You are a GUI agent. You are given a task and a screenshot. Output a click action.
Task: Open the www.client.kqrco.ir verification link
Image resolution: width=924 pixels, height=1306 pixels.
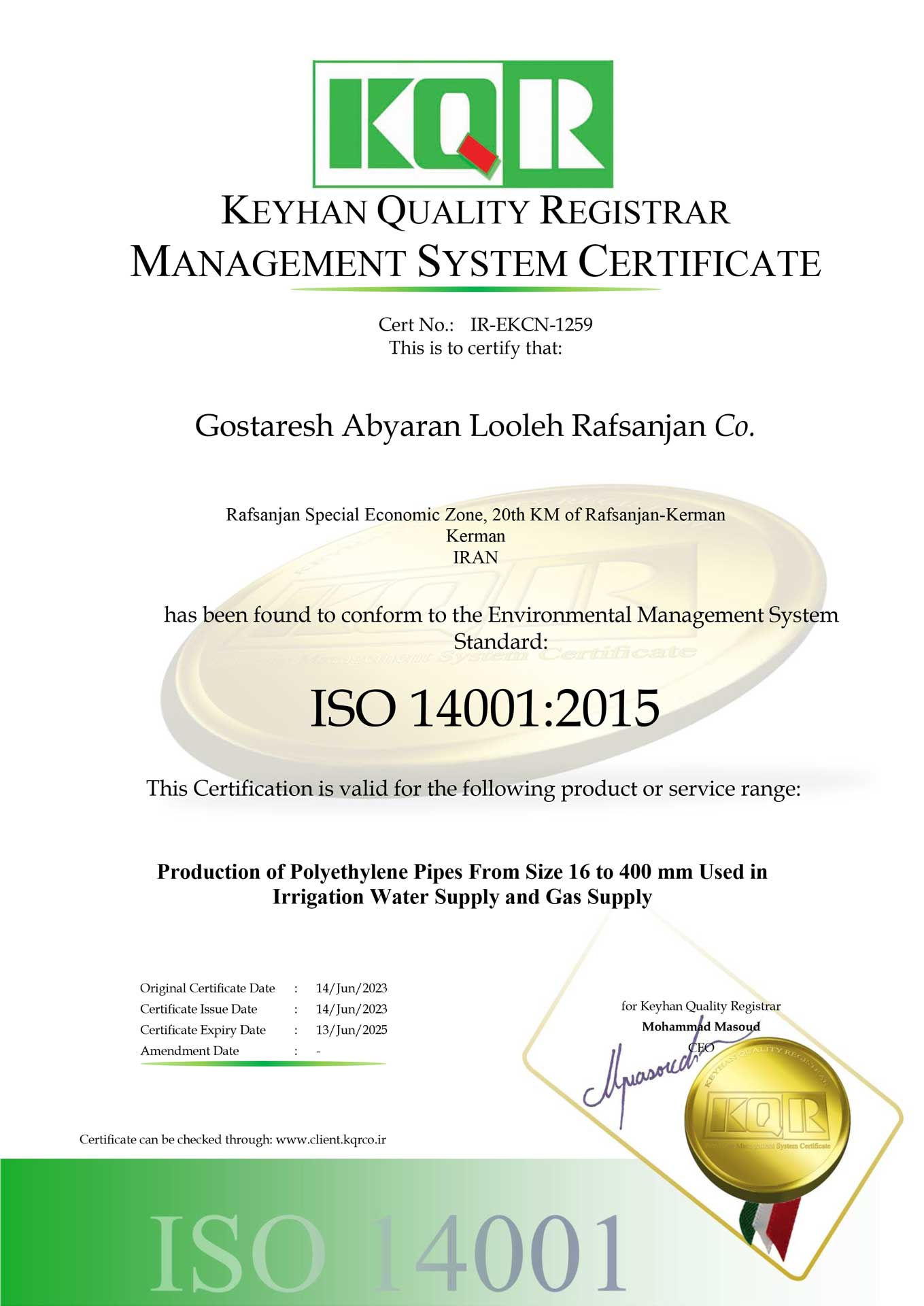pos(331,1139)
